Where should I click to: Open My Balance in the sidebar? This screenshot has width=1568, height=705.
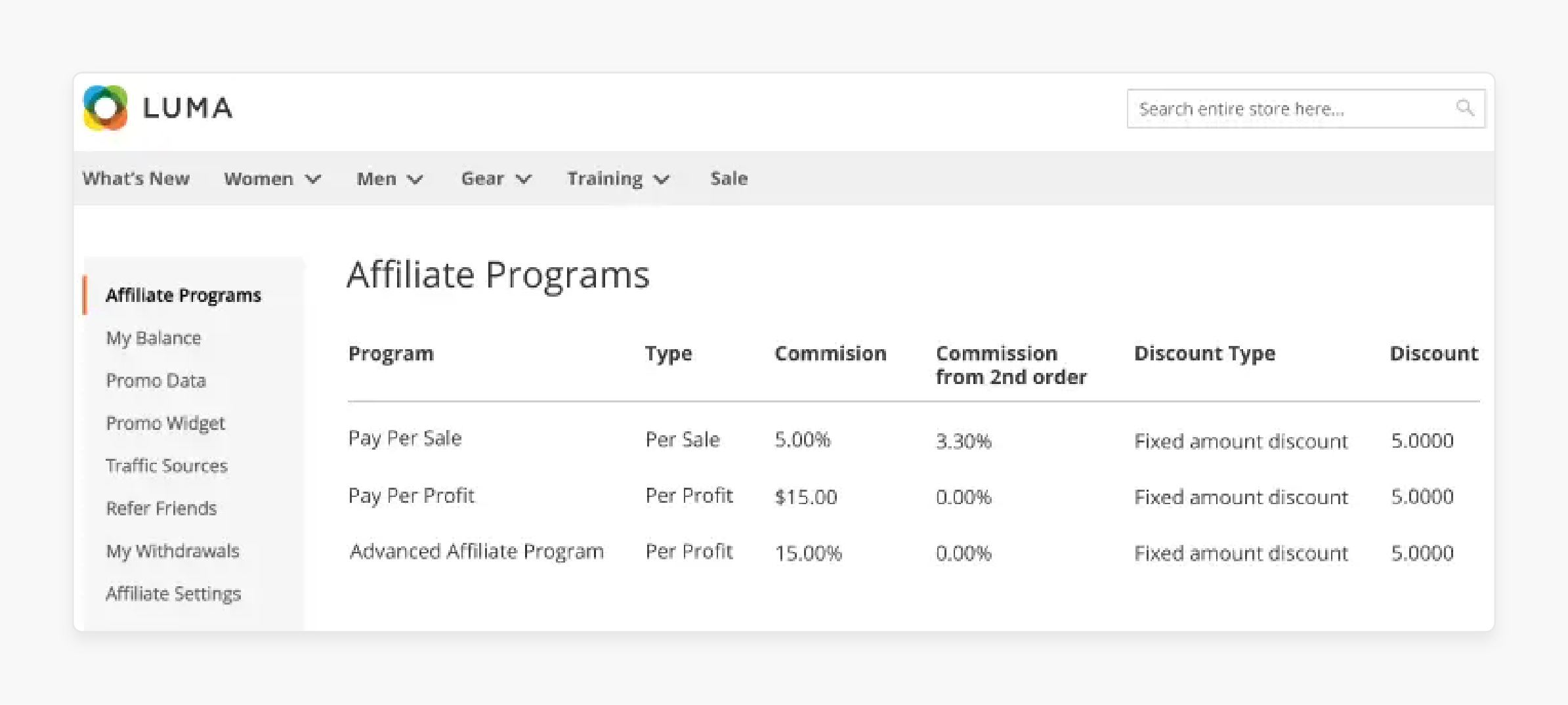[x=154, y=338]
